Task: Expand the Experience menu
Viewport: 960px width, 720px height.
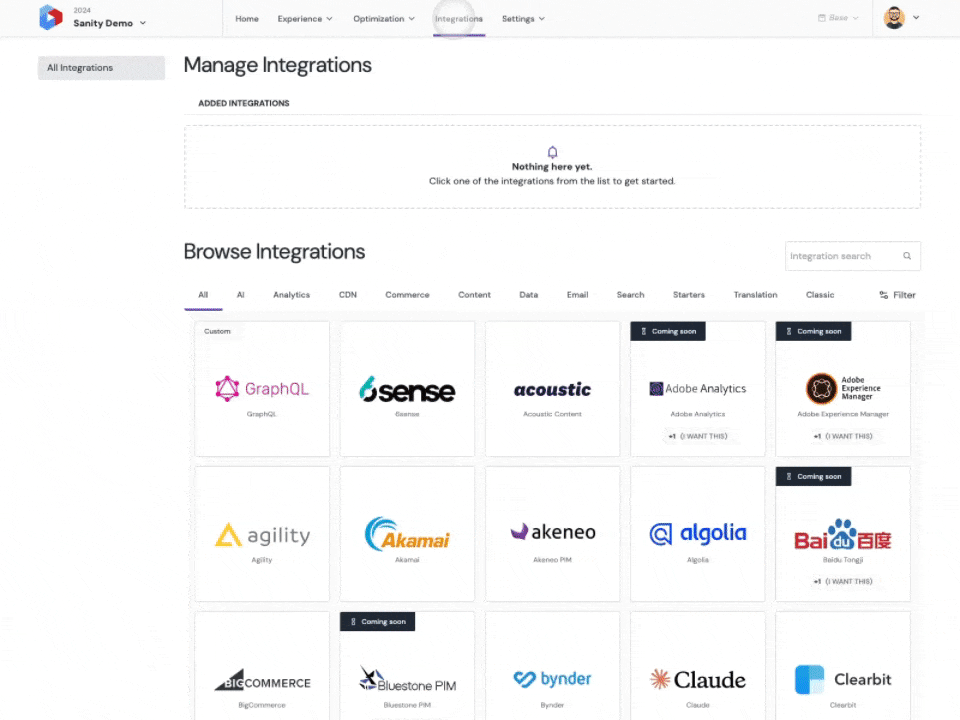Action: coord(305,19)
